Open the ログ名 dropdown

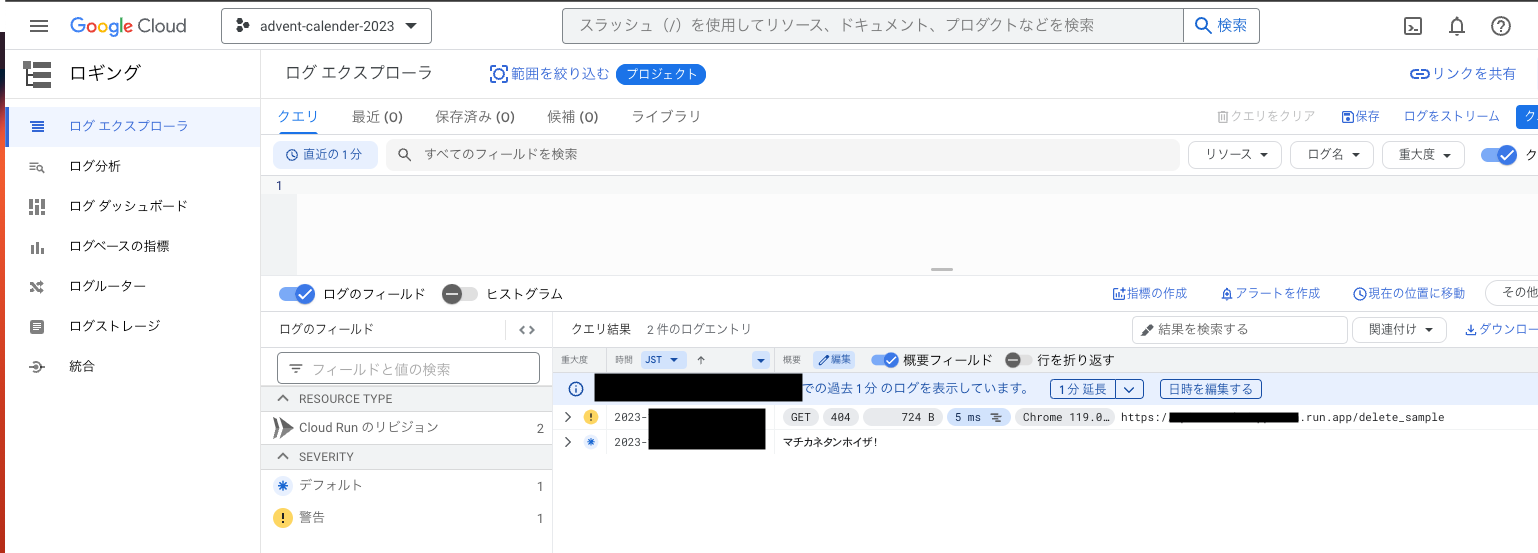point(1332,155)
